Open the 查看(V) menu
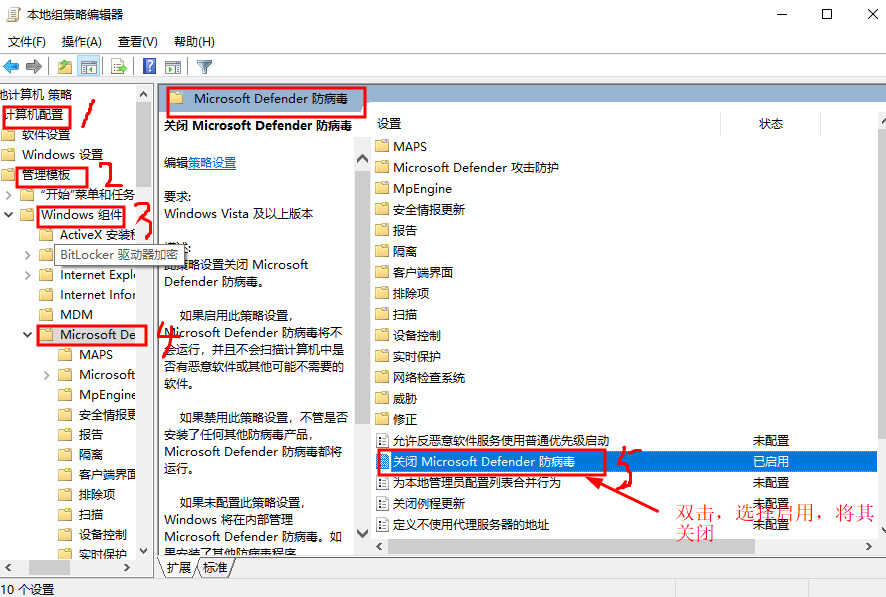The image size is (886, 597). 137,41
